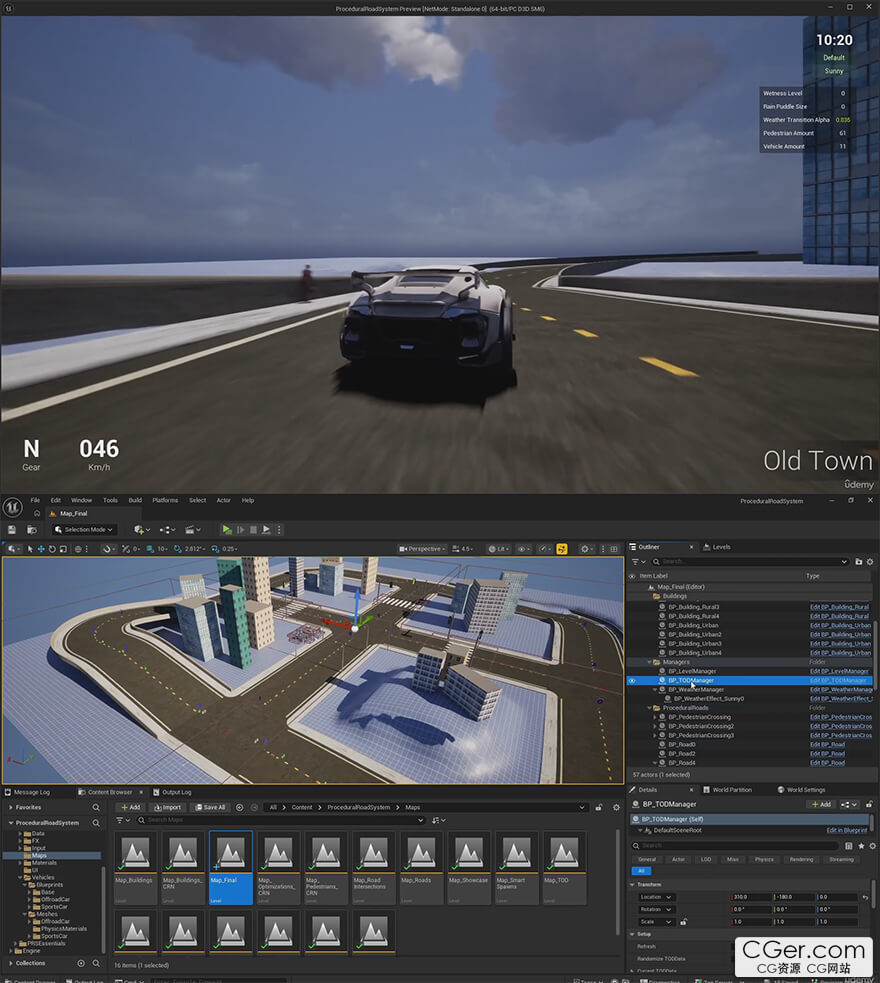Viewport: 880px width, 983px height.
Task: Toggle the yellow viewport realtime icon
Action: [x=561, y=549]
